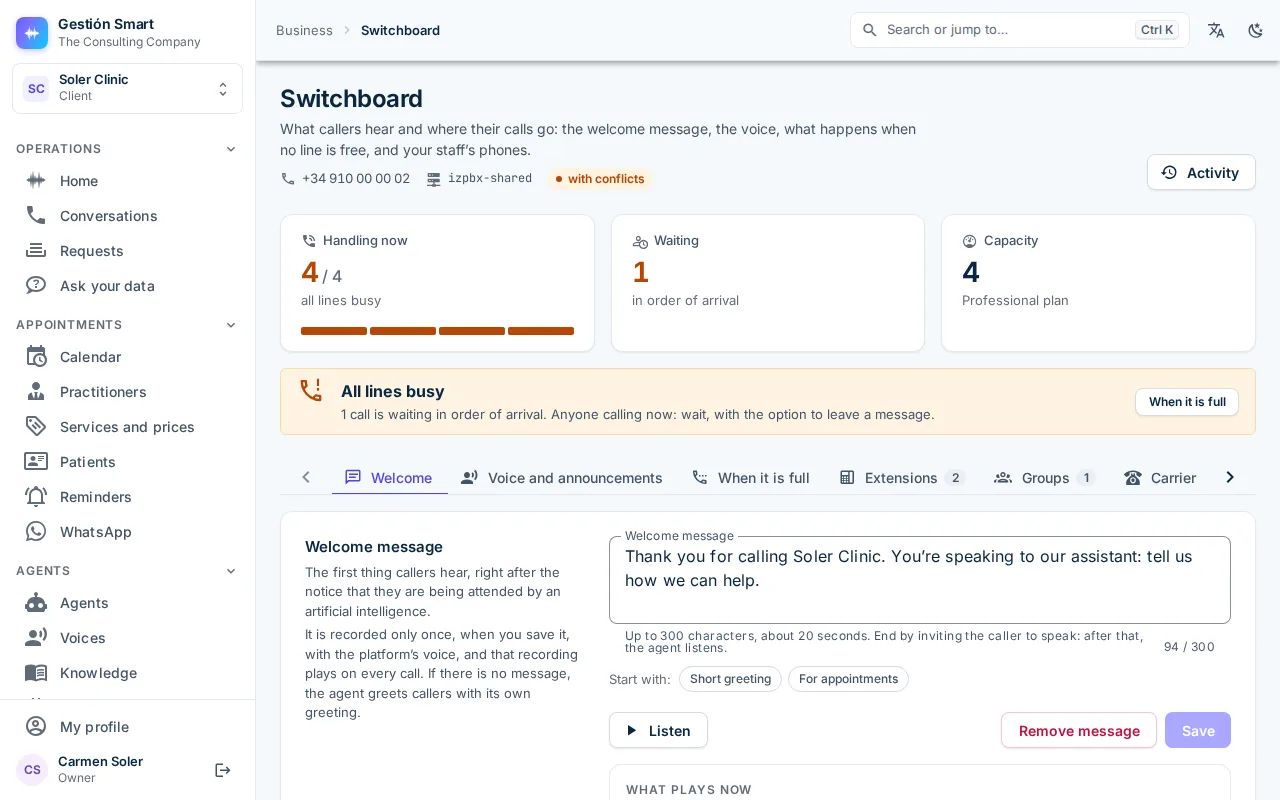Toggle dark mode moon icon
The width and height of the screenshot is (1280, 800).
click(x=1256, y=30)
